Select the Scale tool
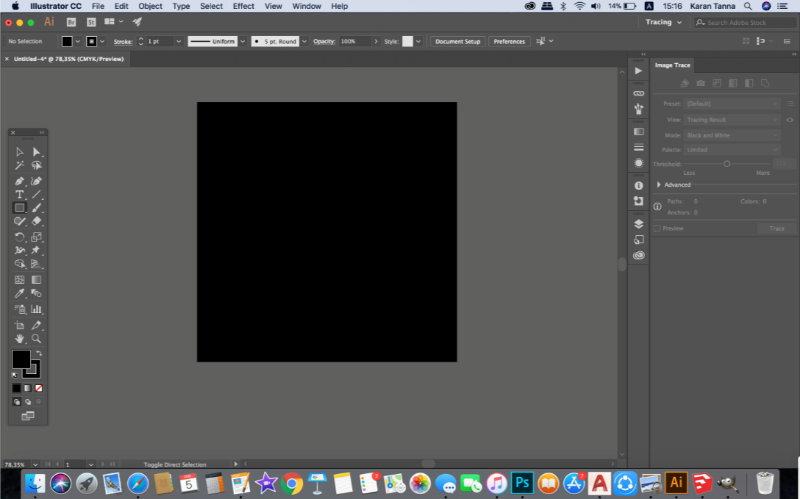This screenshot has height=499, width=800. 36,237
